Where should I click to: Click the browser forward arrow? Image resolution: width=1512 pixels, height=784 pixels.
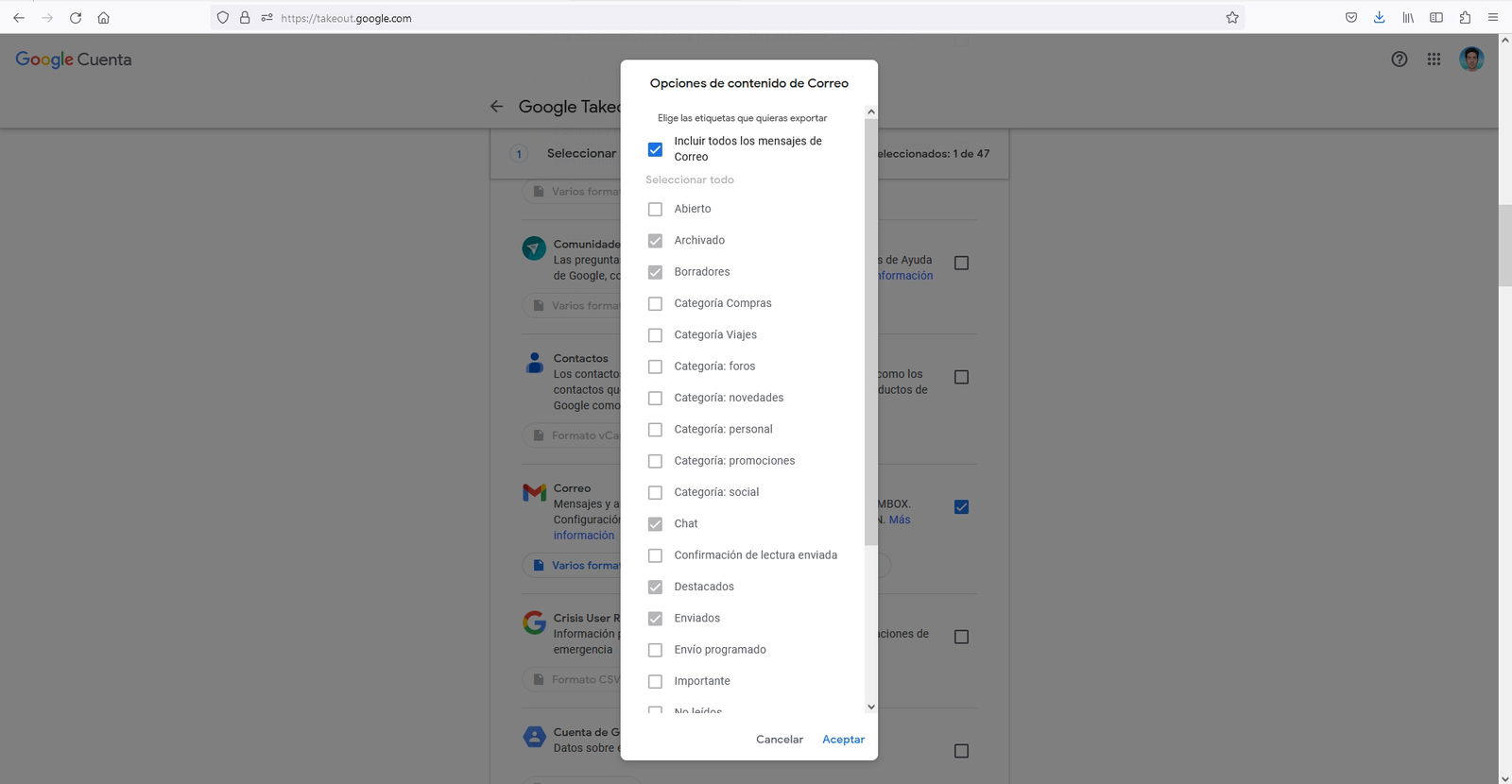click(x=47, y=17)
